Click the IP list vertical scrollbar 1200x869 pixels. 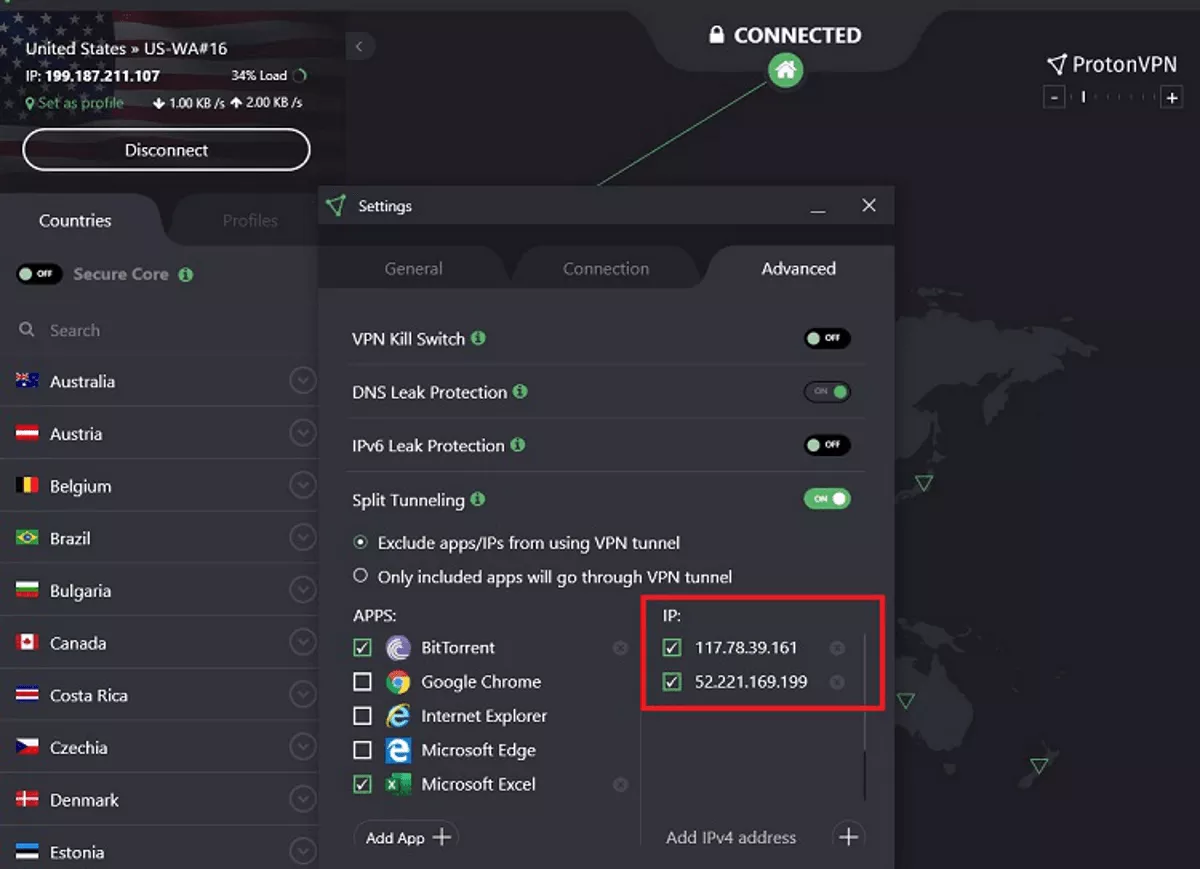pyautogui.click(x=864, y=715)
